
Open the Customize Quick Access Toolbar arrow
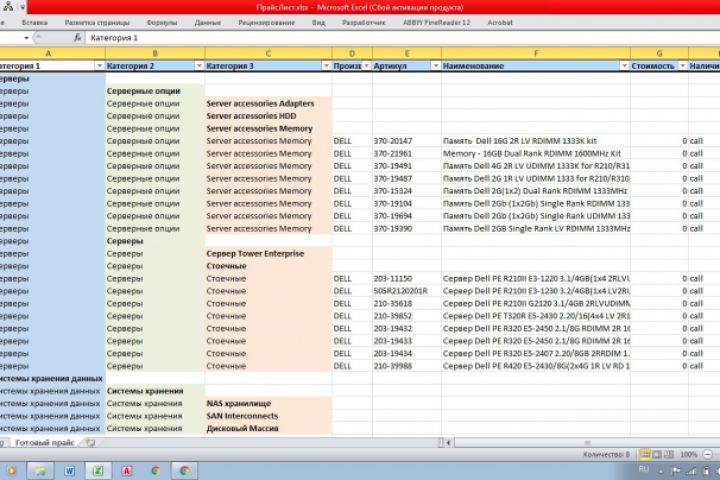[22, 7]
